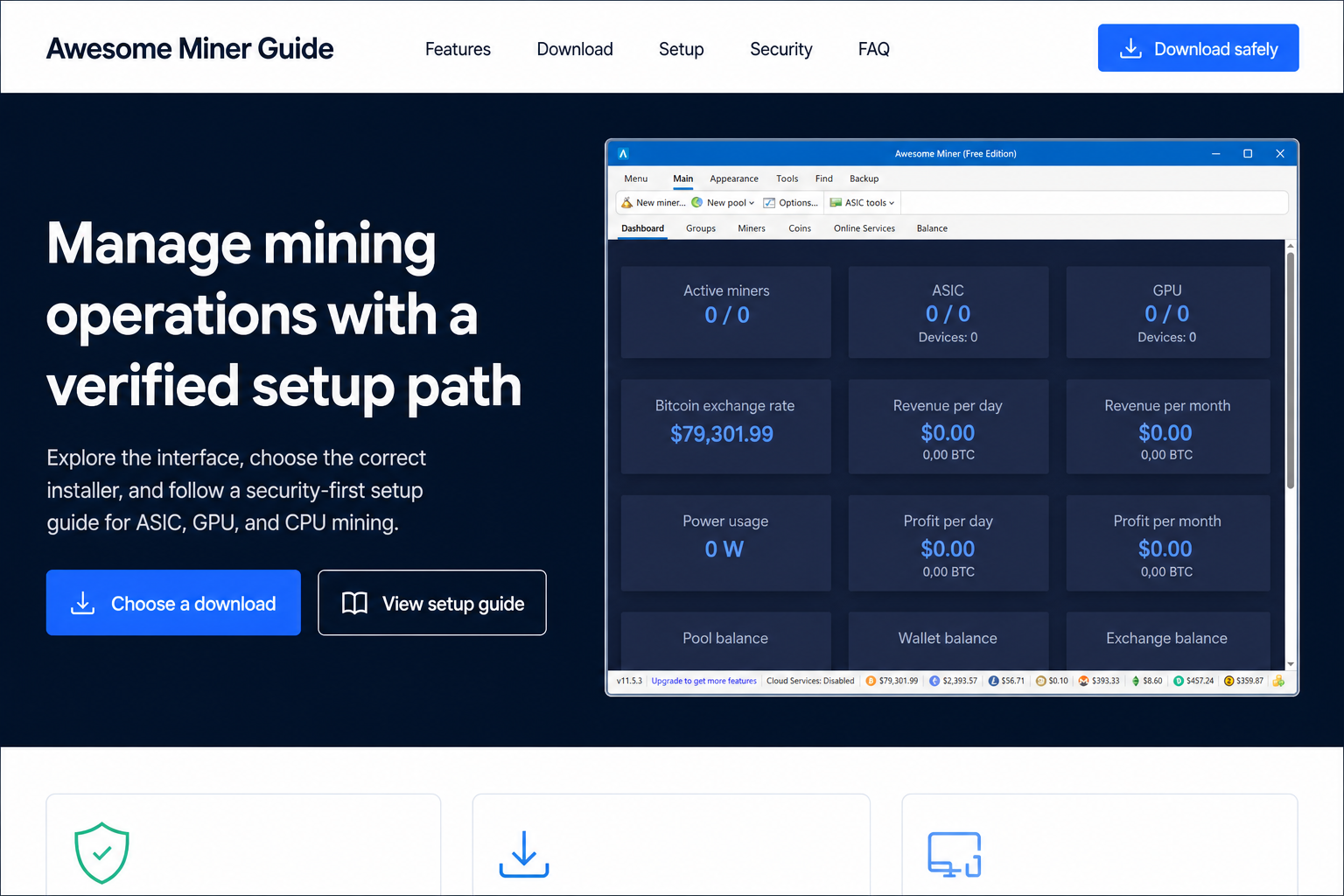Image resolution: width=1344 pixels, height=896 pixels.
Task: Open the Security navigation link
Action: pyautogui.click(x=781, y=49)
